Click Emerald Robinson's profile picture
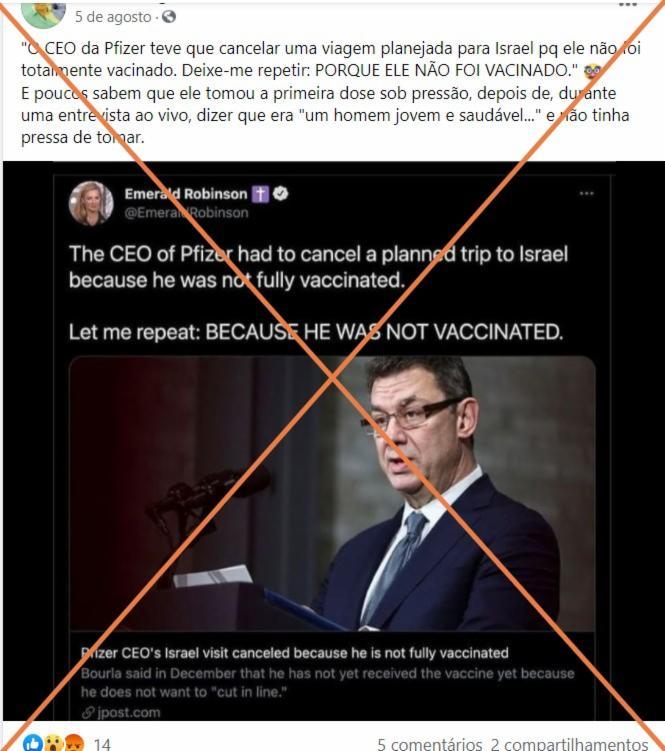 point(91,203)
